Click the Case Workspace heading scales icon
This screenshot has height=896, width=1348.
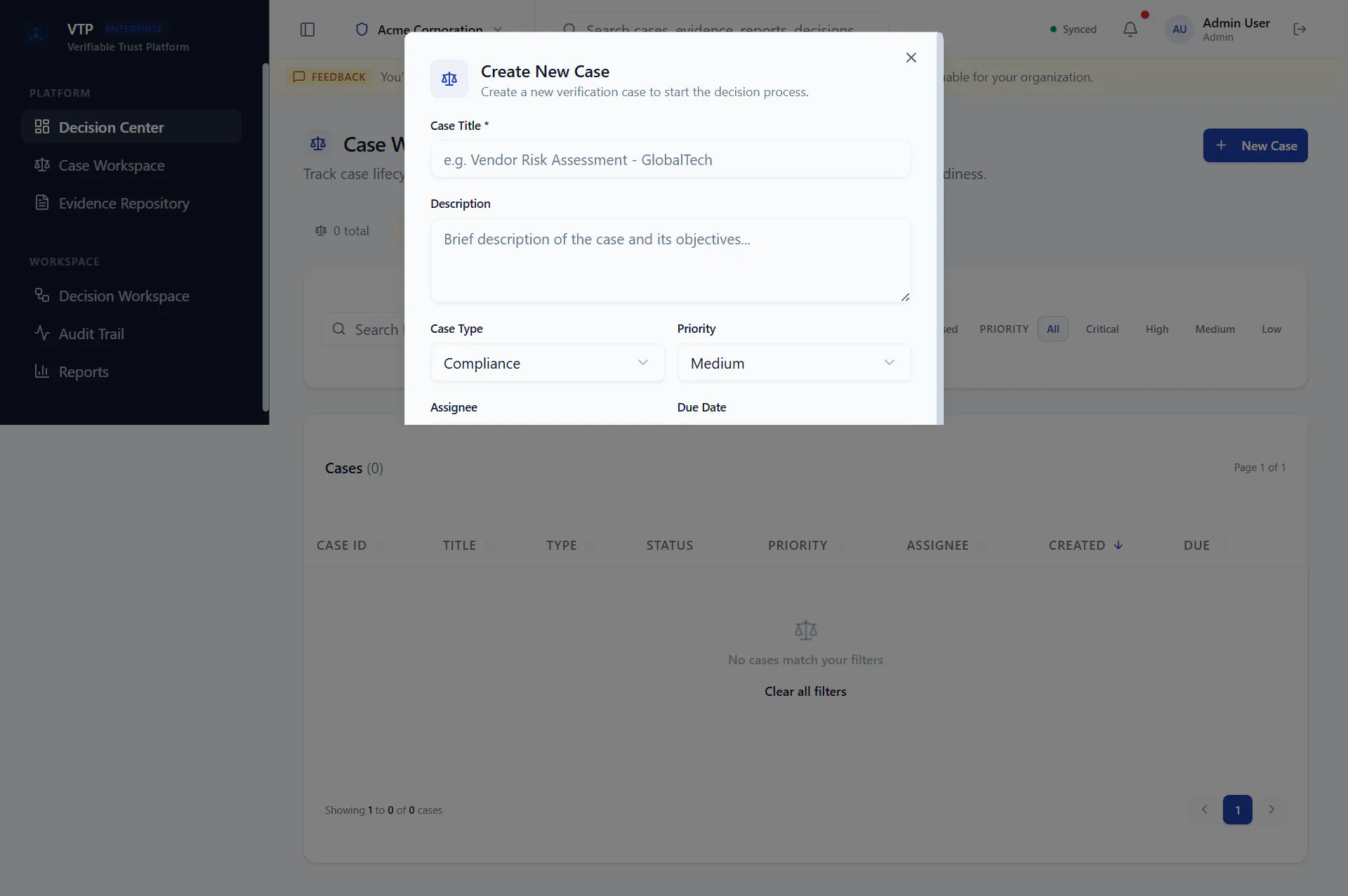click(318, 144)
